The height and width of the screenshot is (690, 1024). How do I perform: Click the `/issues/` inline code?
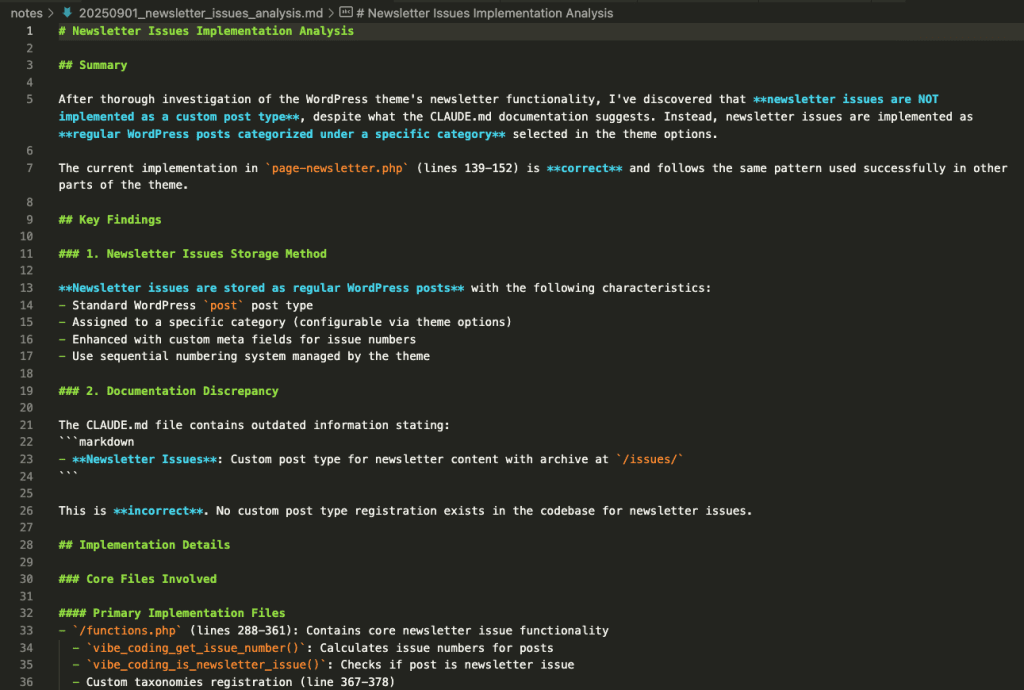[x=650, y=459]
